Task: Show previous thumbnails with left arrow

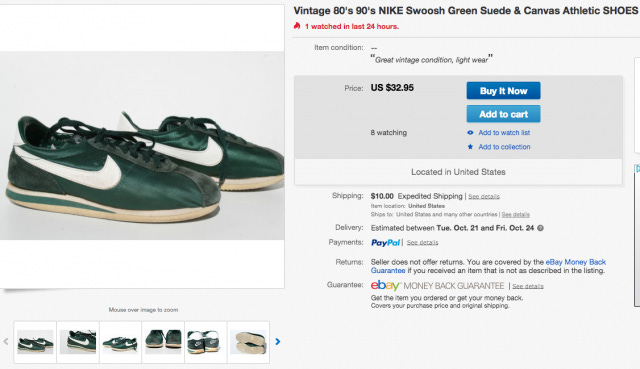Action: click(6, 342)
